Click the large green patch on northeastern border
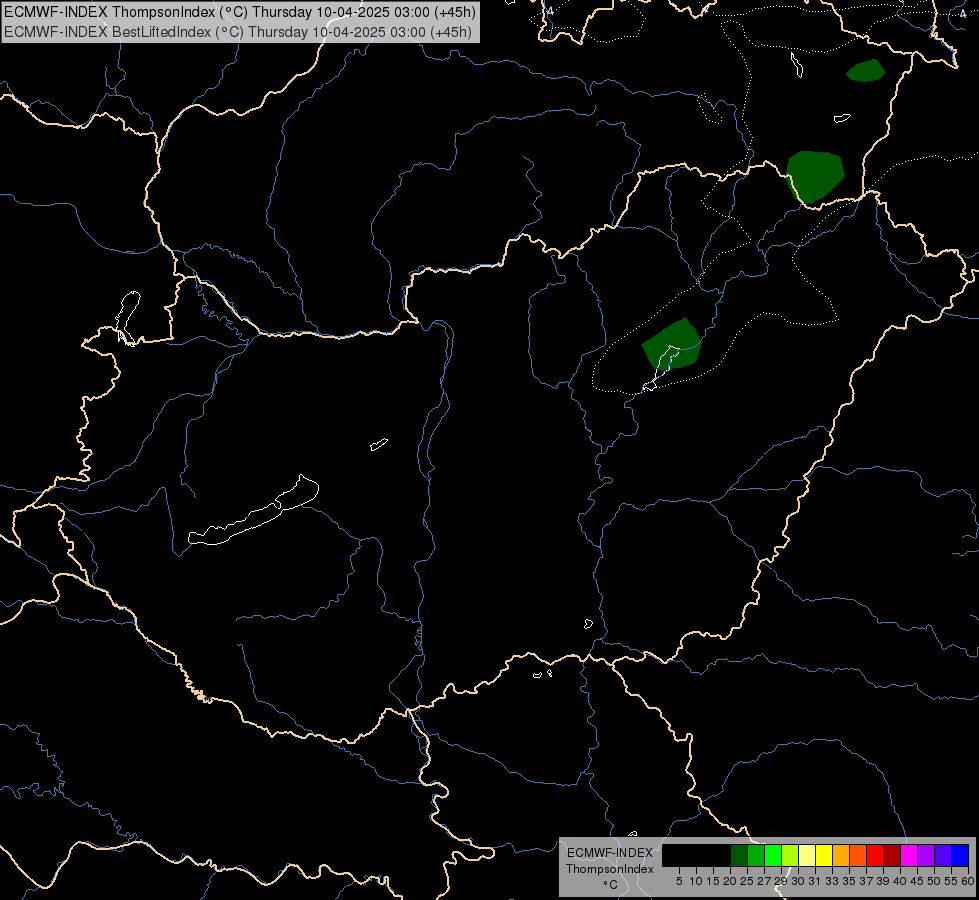979x900 pixels. [x=815, y=176]
